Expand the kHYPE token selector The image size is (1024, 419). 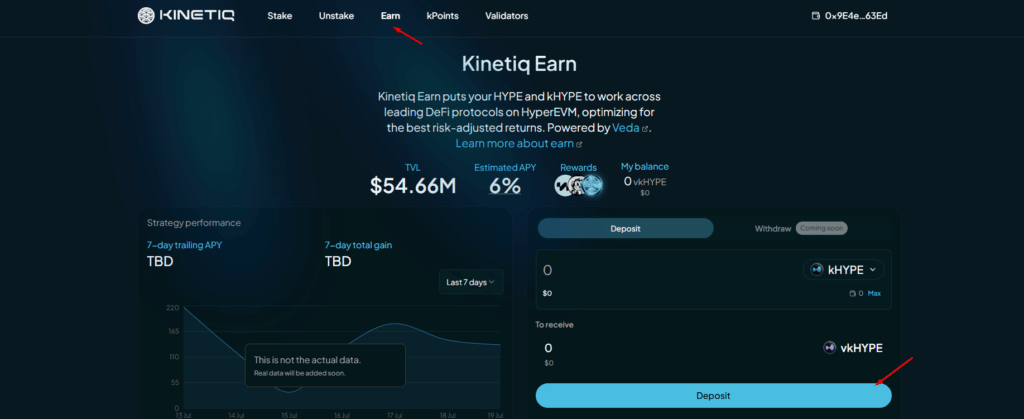[x=843, y=270]
